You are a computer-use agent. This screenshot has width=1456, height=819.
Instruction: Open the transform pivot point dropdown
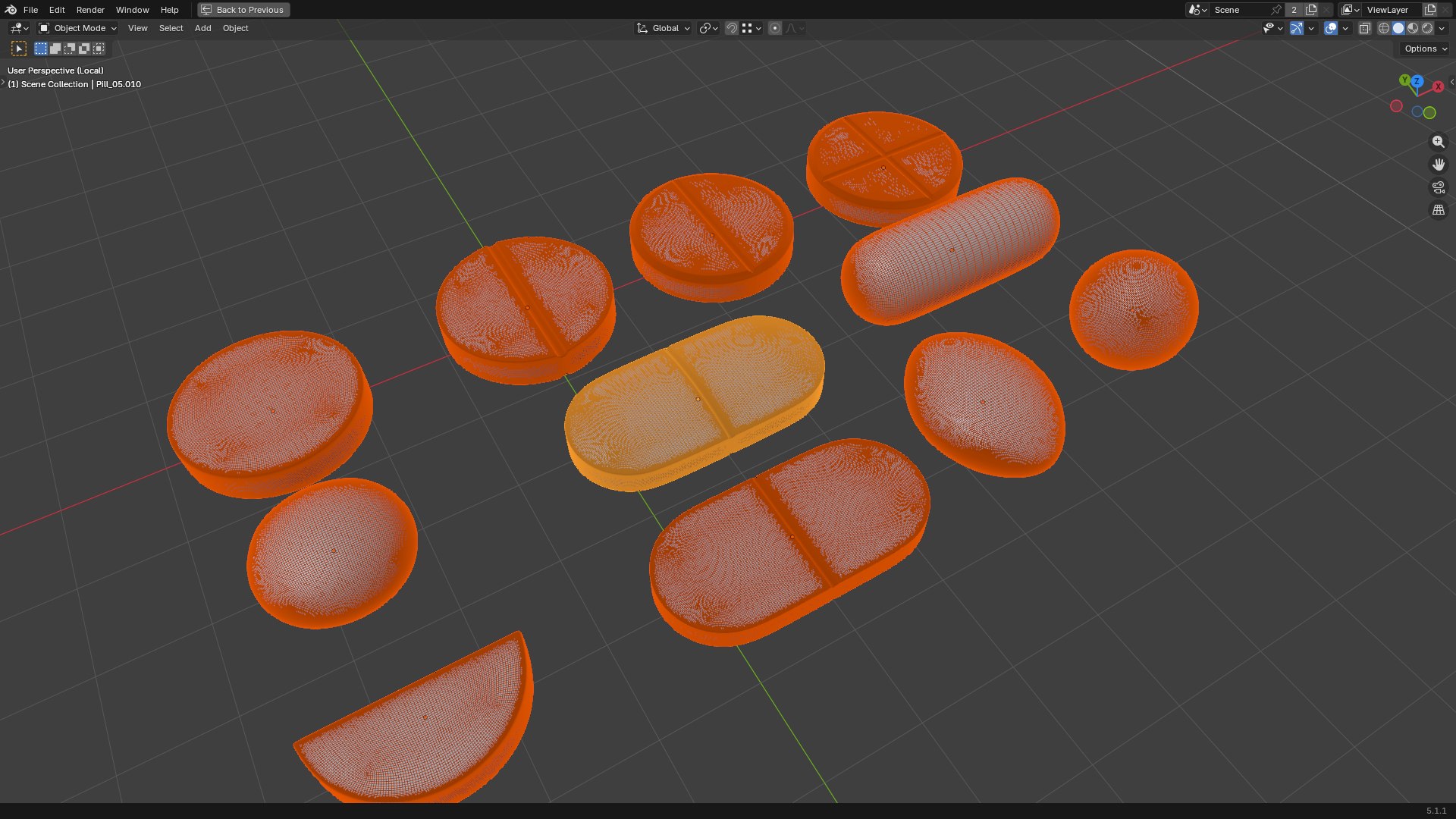coord(708,28)
